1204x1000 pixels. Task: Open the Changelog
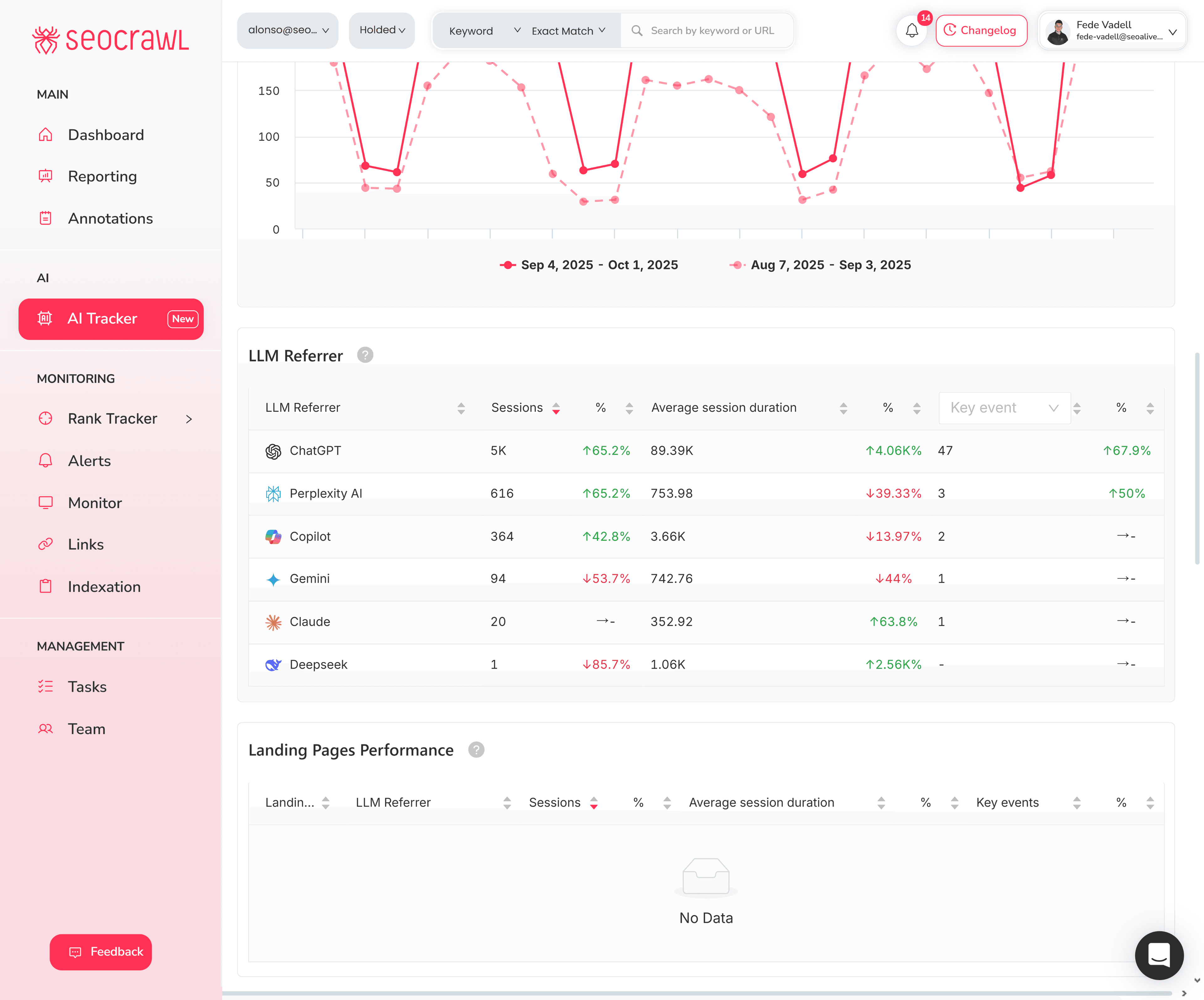[982, 30]
